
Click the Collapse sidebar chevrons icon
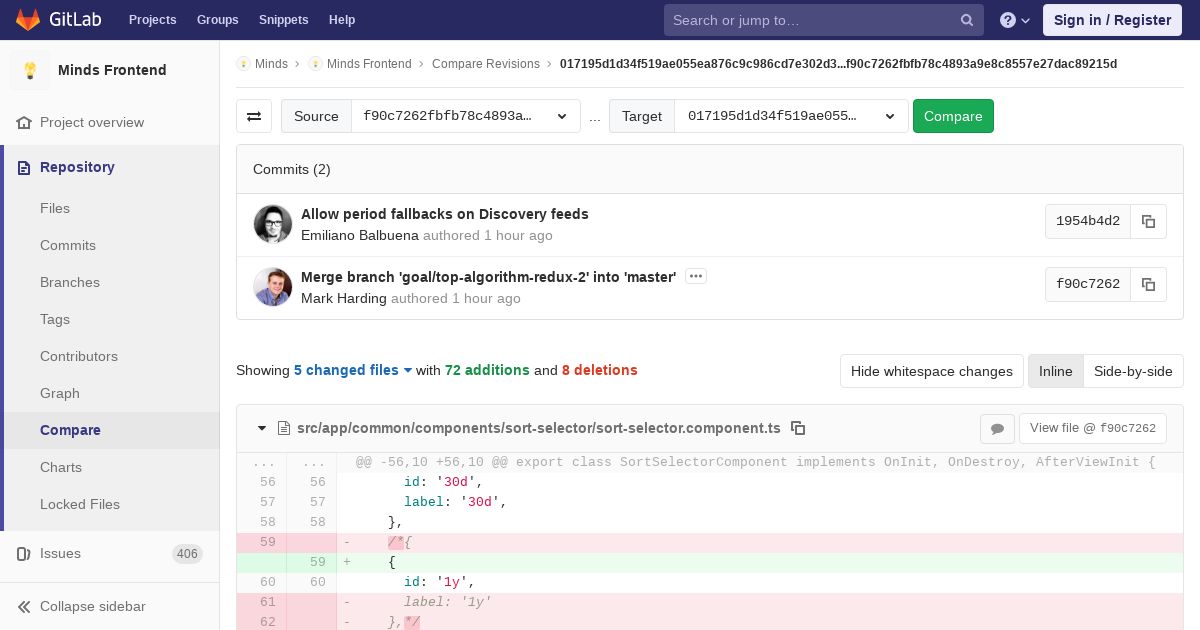(x=24, y=606)
